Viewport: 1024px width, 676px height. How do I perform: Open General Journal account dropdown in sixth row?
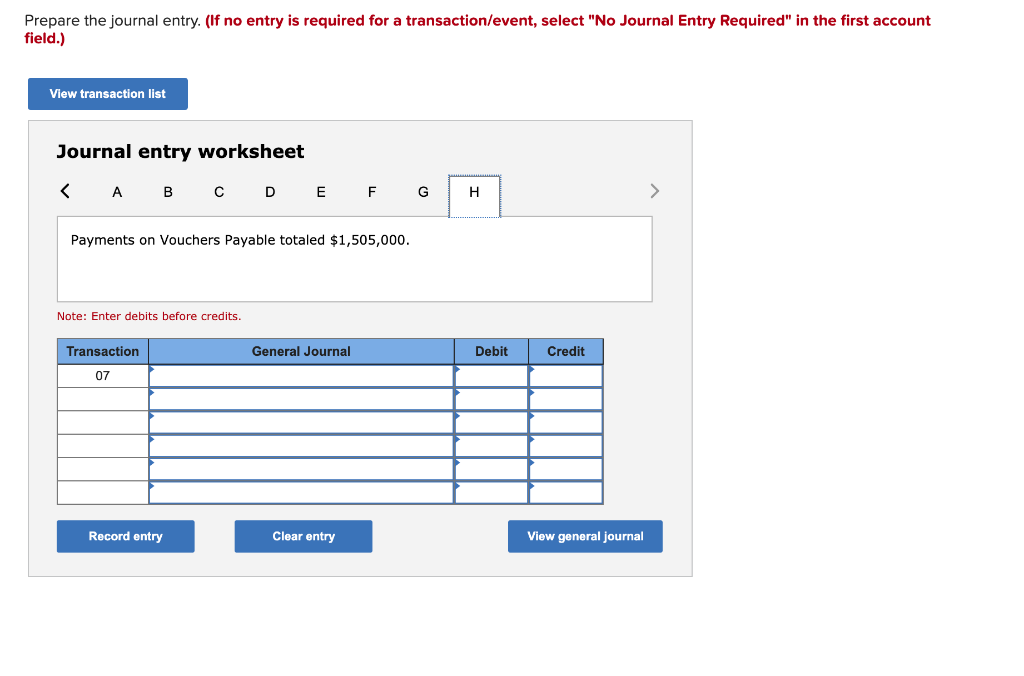[x=301, y=492]
